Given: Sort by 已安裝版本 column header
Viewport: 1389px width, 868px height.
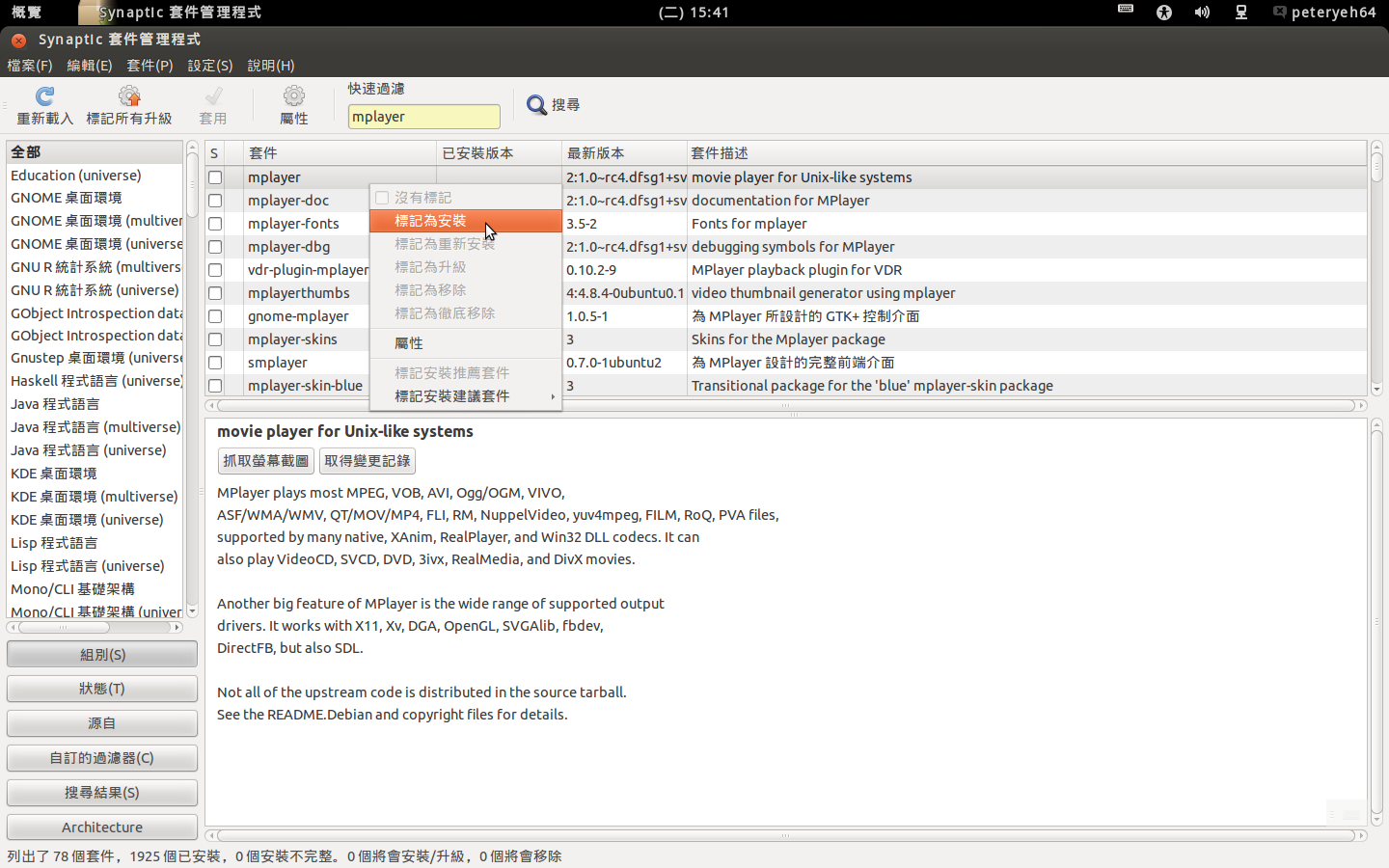Looking at the screenshot, I should point(499,153).
